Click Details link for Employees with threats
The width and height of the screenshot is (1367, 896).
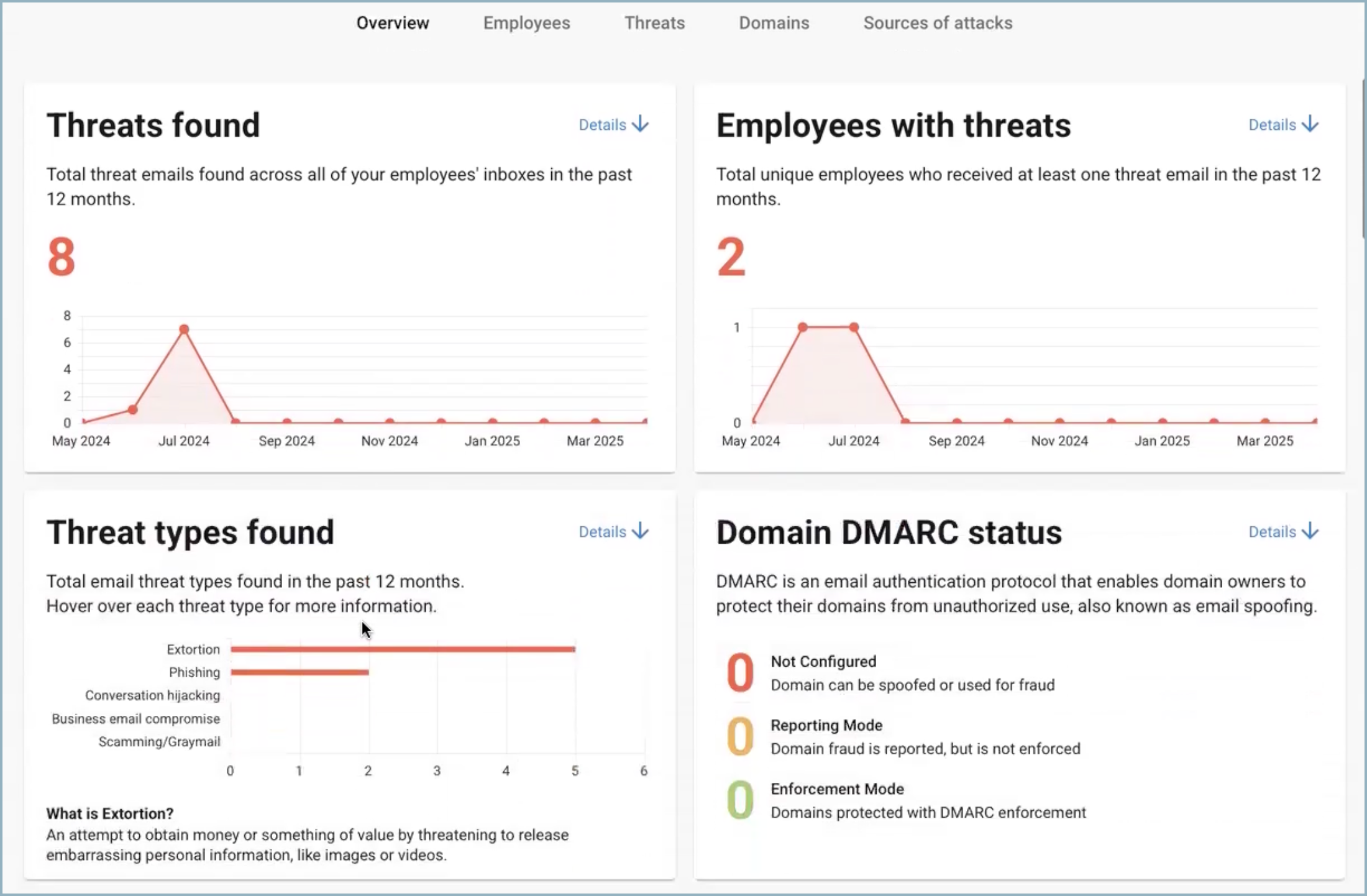[x=1272, y=125]
